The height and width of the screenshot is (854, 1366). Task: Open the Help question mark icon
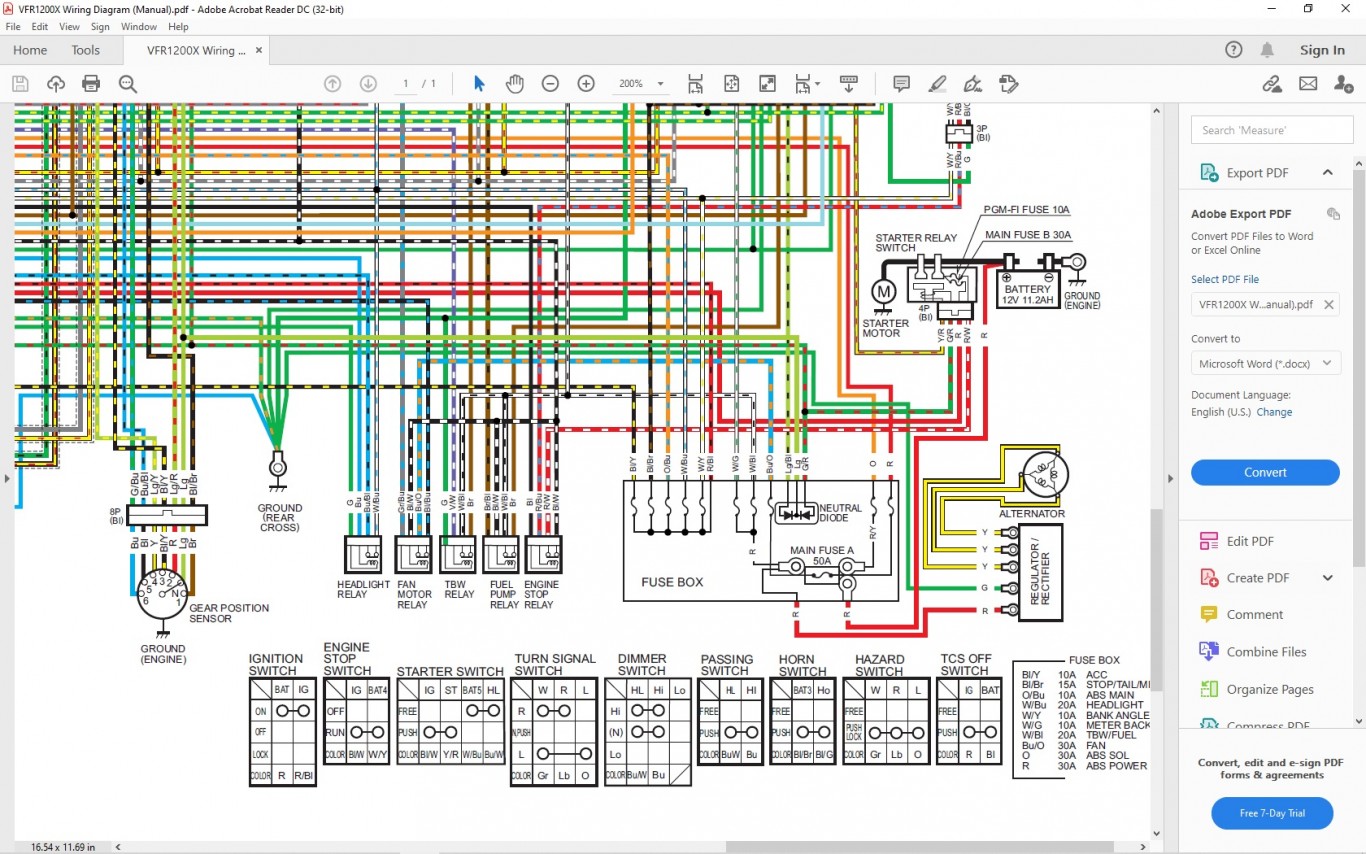(1234, 50)
